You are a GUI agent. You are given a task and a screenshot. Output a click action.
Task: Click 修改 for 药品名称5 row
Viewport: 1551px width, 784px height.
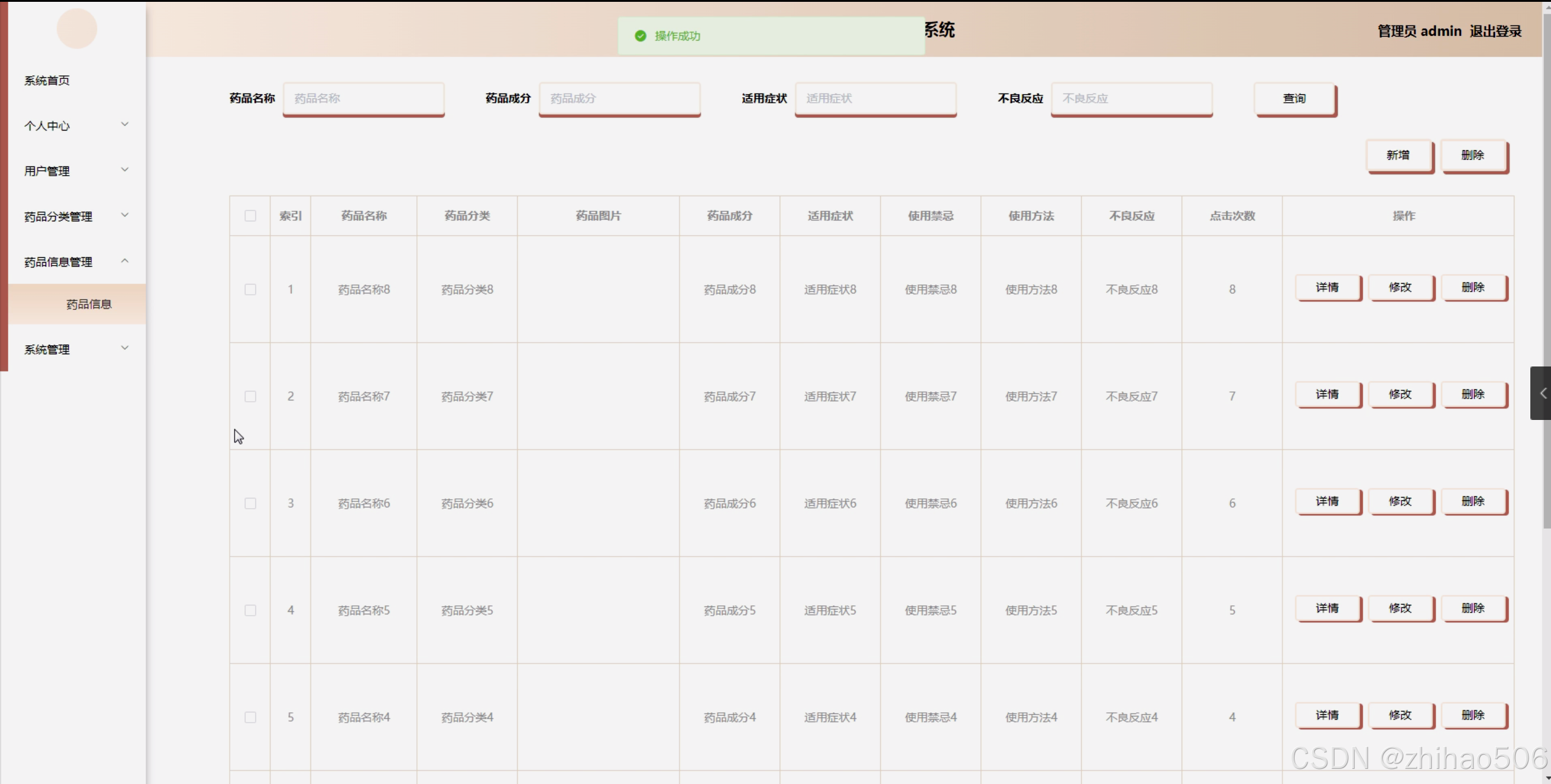click(x=1400, y=608)
